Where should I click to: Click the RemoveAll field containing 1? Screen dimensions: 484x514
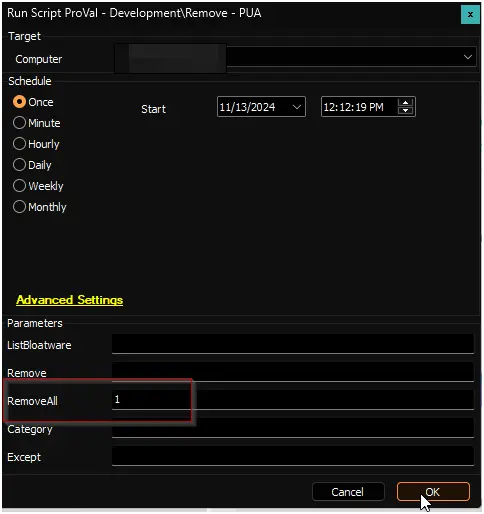[x=293, y=400]
